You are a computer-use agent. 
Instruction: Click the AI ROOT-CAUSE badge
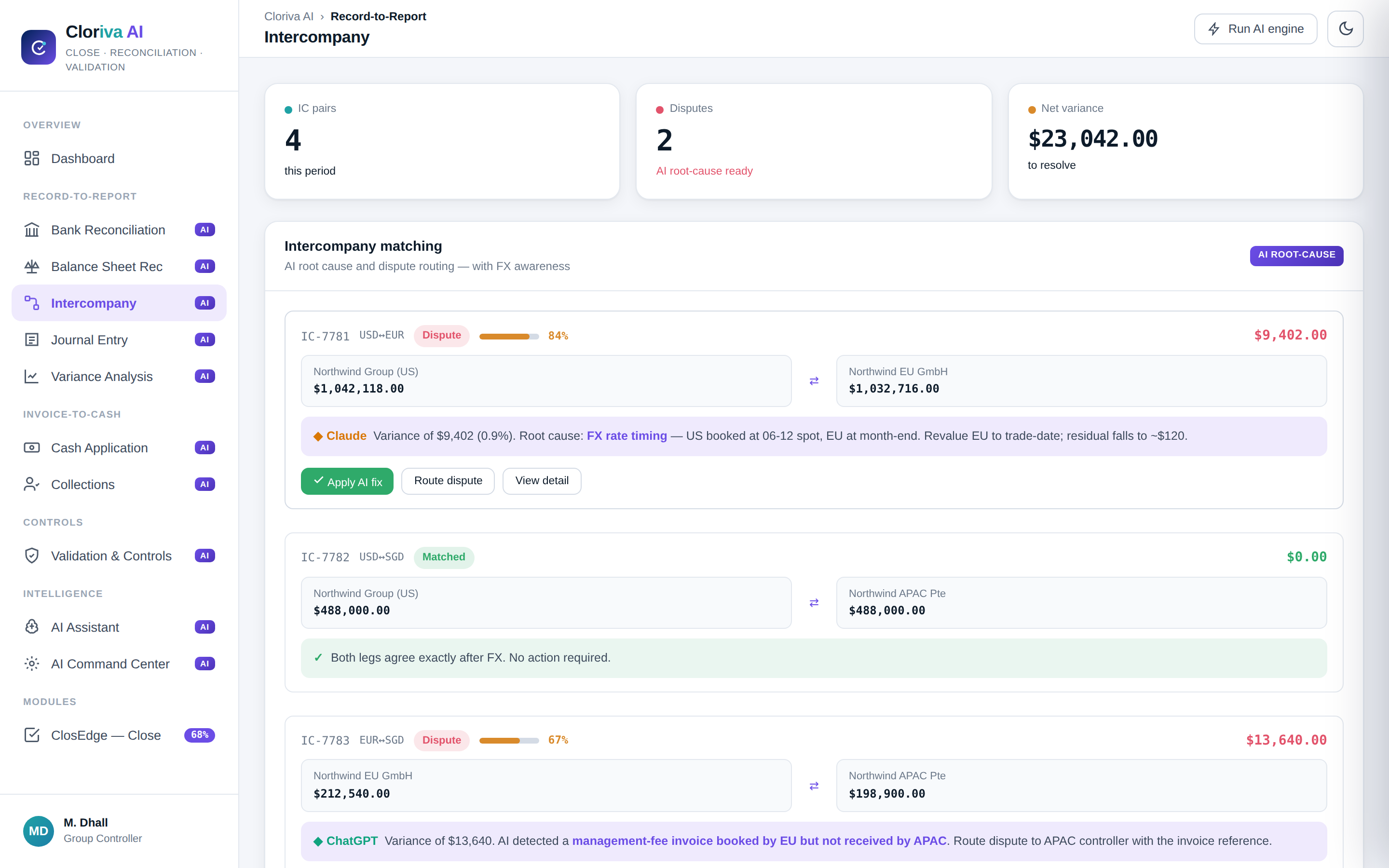1296,255
